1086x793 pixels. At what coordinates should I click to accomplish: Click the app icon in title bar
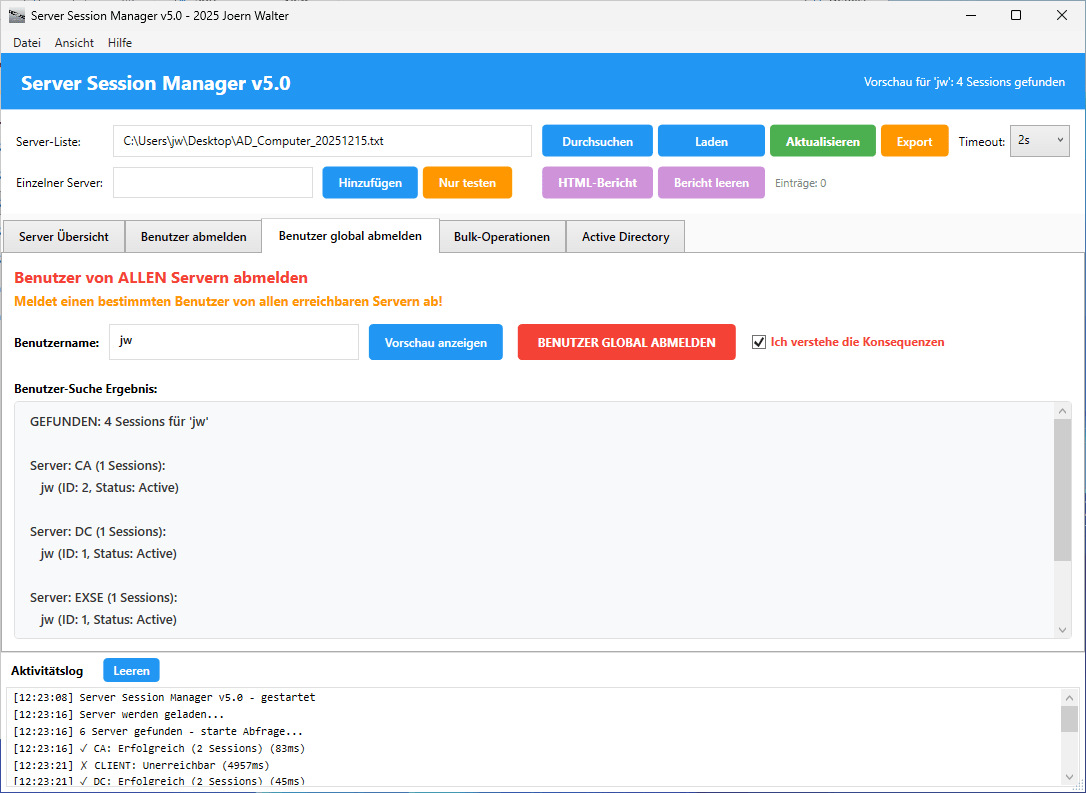click(17, 15)
